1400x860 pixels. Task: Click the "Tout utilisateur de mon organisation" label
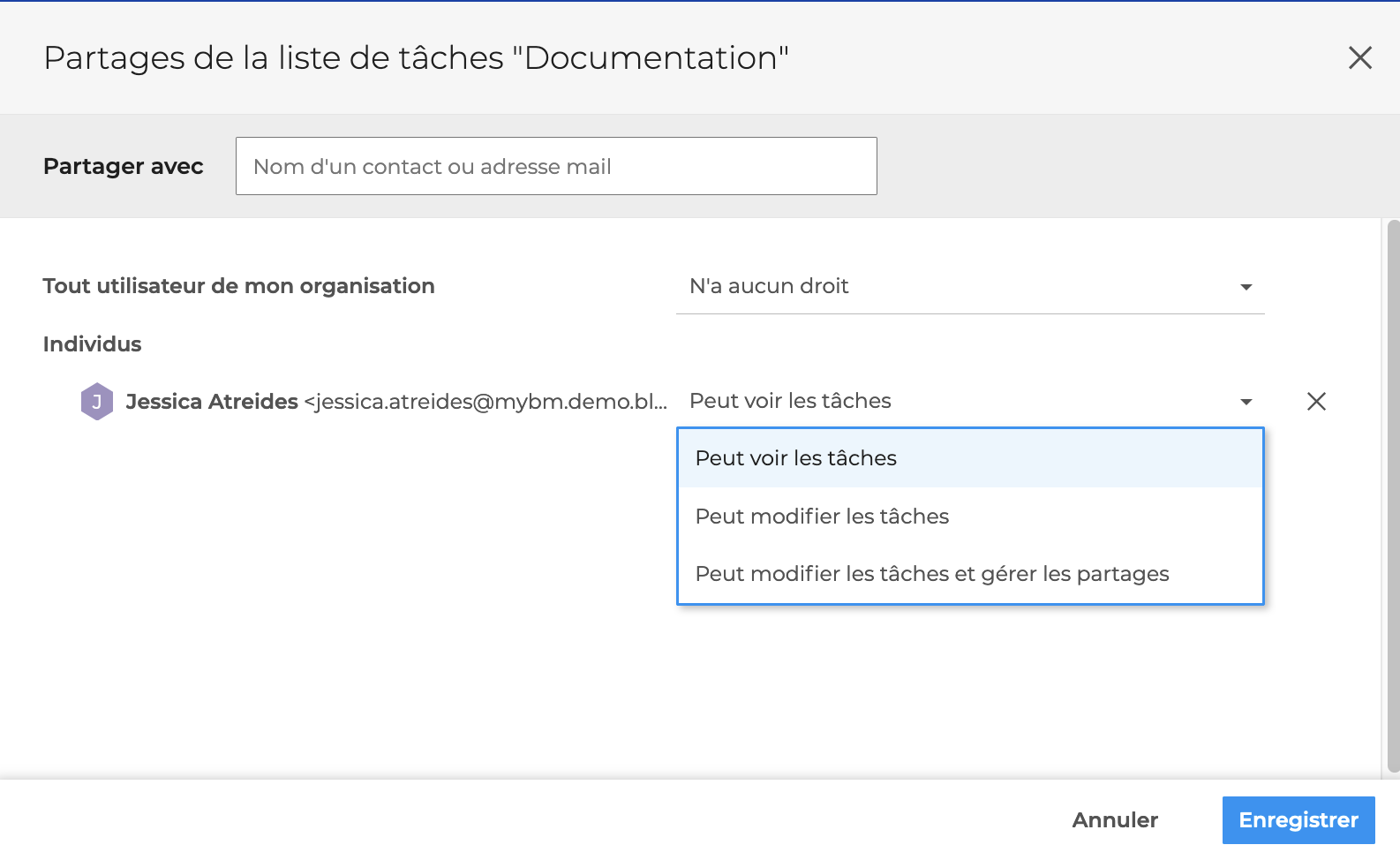(238, 286)
